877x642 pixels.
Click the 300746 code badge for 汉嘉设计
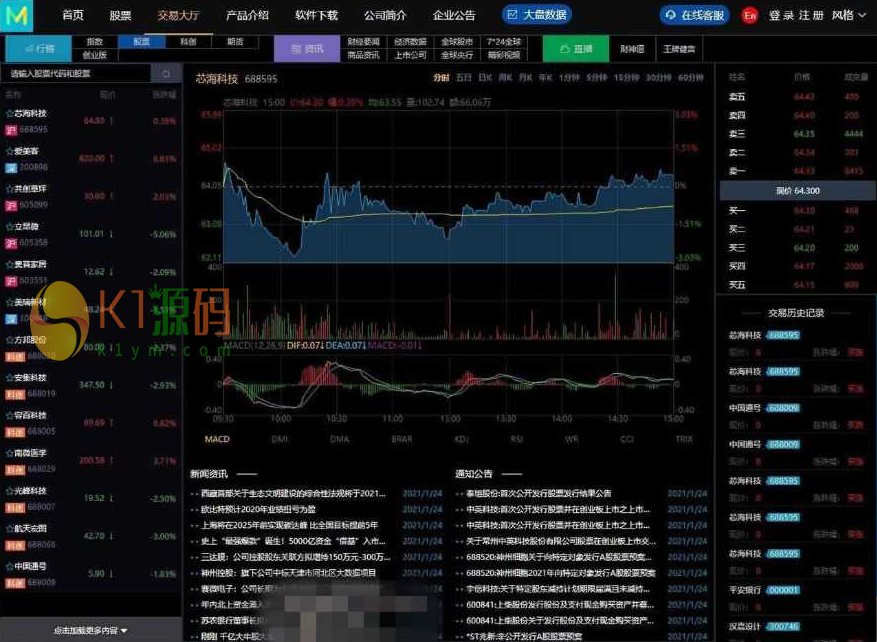[x=783, y=626]
